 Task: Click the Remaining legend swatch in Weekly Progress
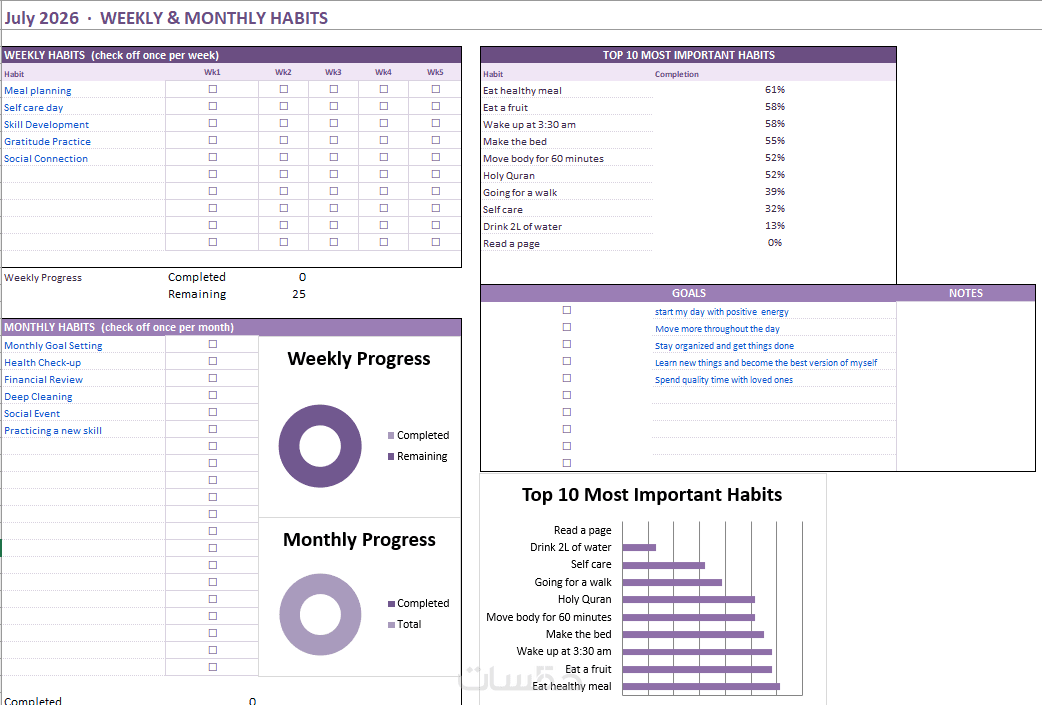[391, 456]
